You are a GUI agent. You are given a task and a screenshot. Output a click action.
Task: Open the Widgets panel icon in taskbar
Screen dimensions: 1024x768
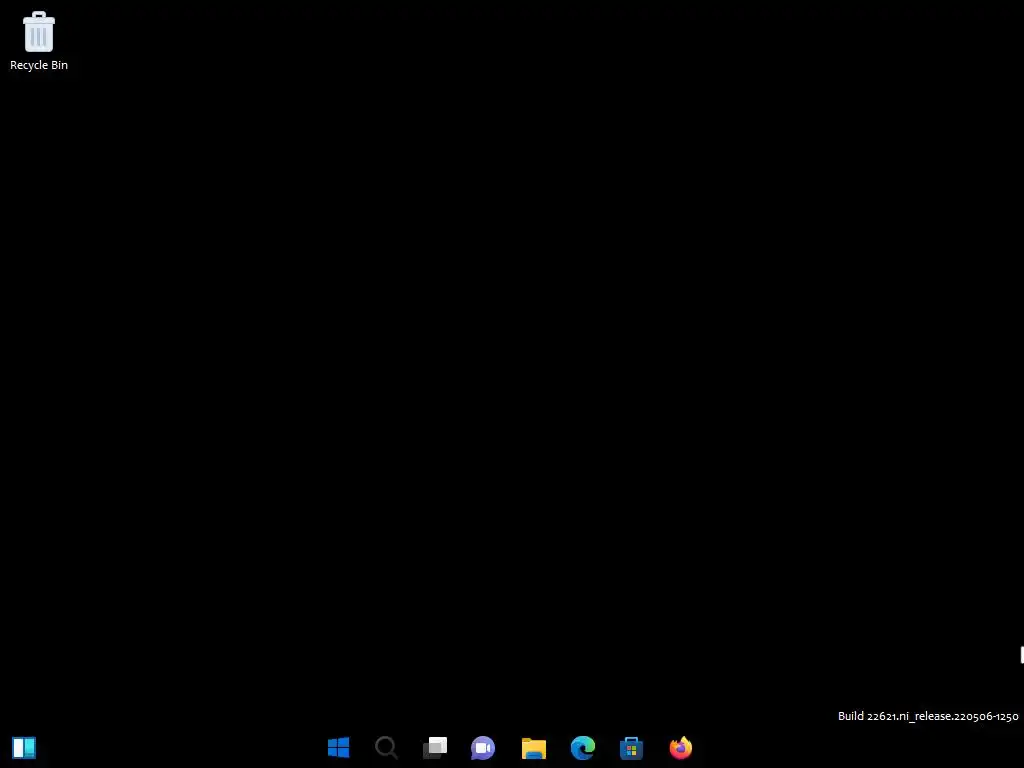click(x=24, y=748)
